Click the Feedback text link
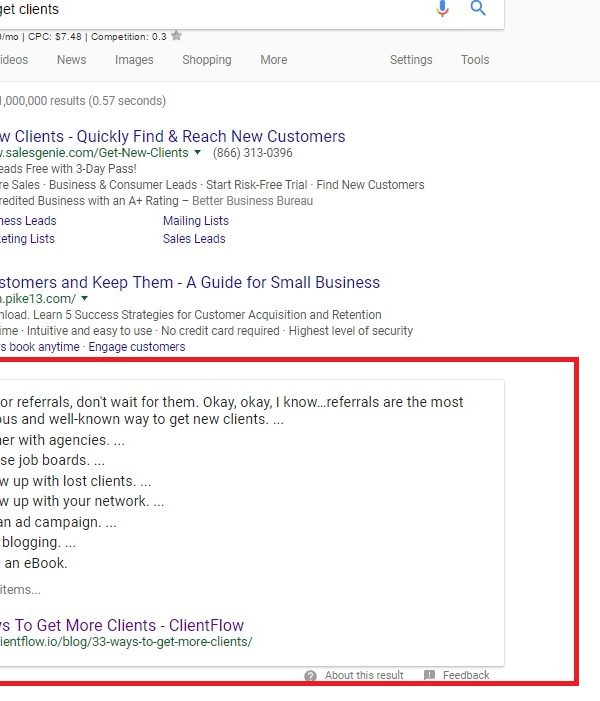Image resolution: width=600 pixels, height=701 pixels. click(x=466, y=675)
